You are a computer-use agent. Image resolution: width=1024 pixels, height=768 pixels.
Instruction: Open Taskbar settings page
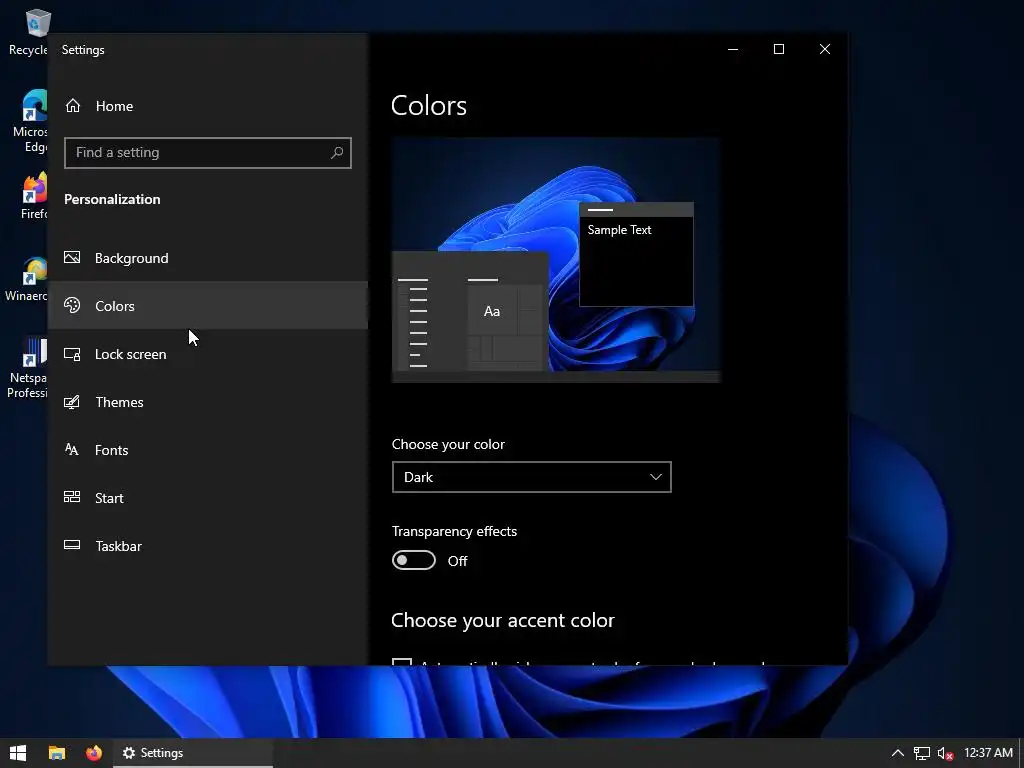coord(208,546)
